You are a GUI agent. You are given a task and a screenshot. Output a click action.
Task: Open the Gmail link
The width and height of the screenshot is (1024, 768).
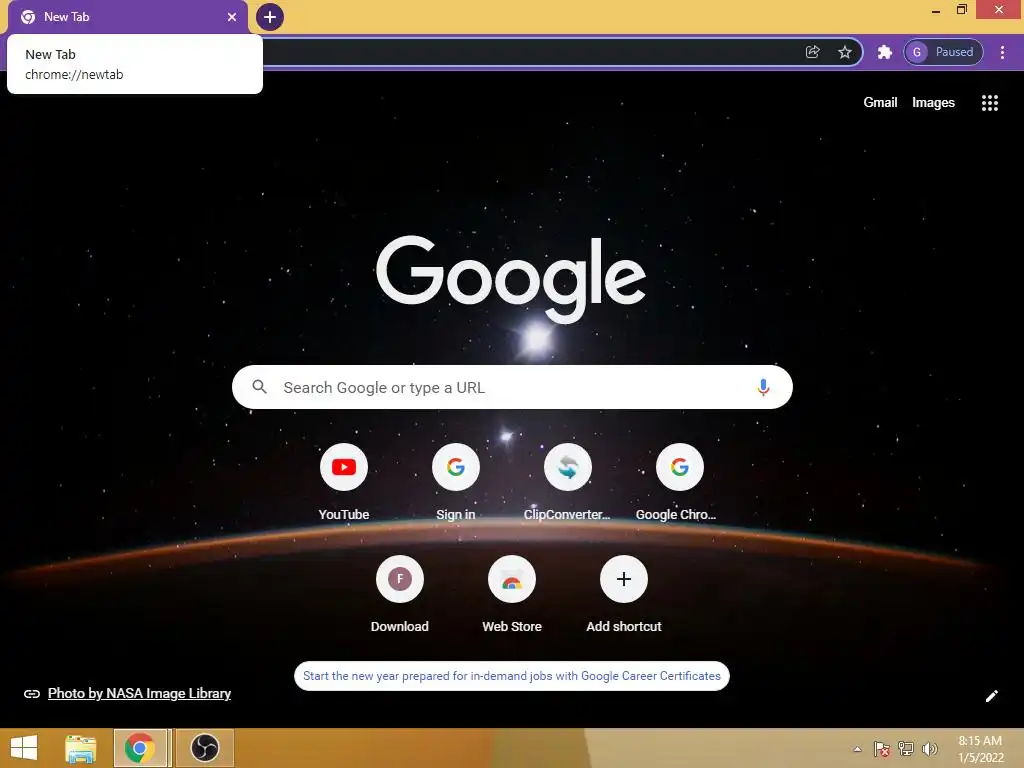pyautogui.click(x=880, y=103)
